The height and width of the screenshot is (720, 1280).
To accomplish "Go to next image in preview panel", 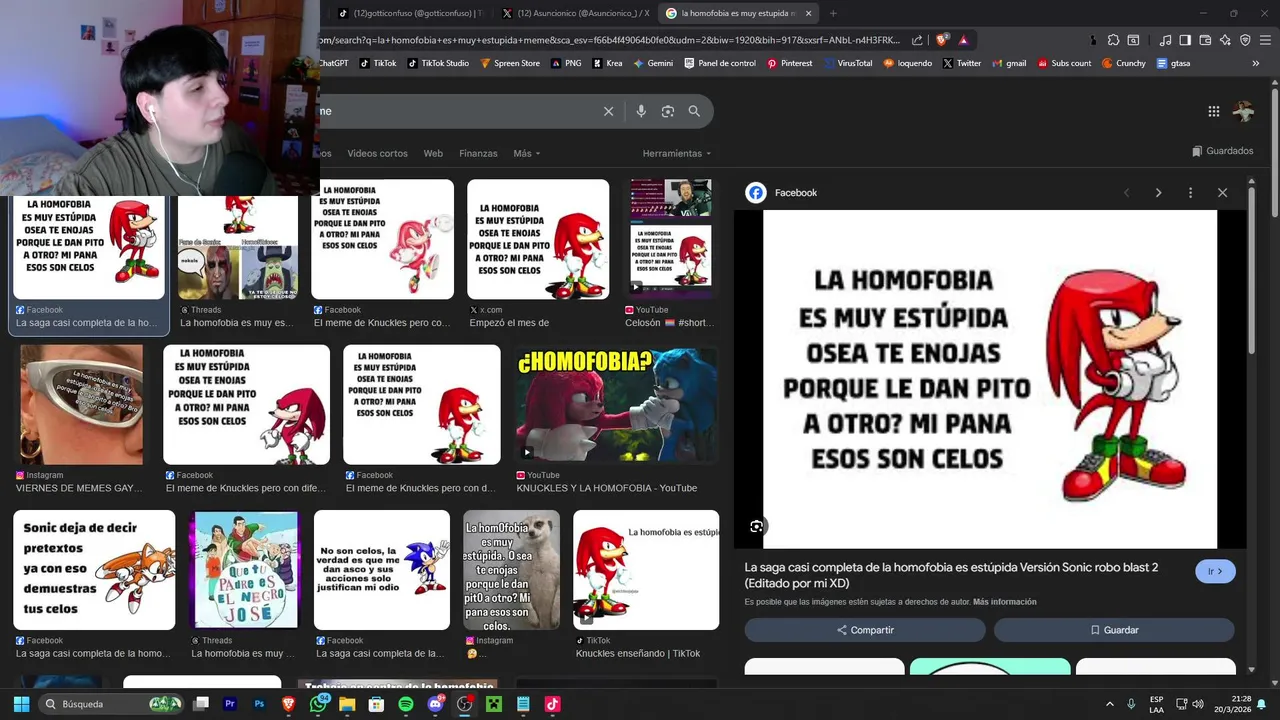I will pyautogui.click(x=1158, y=193).
